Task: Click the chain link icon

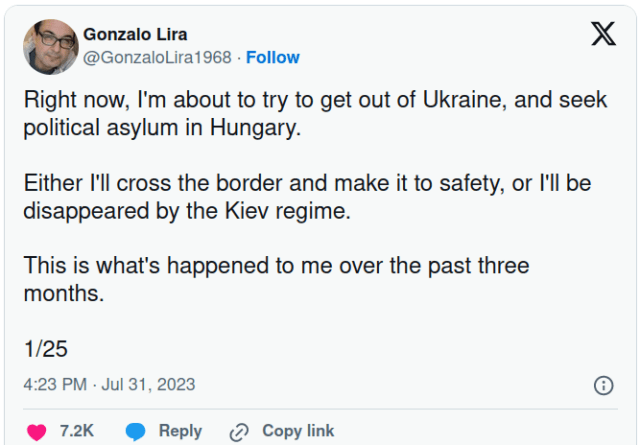Action: [x=239, y=432]
